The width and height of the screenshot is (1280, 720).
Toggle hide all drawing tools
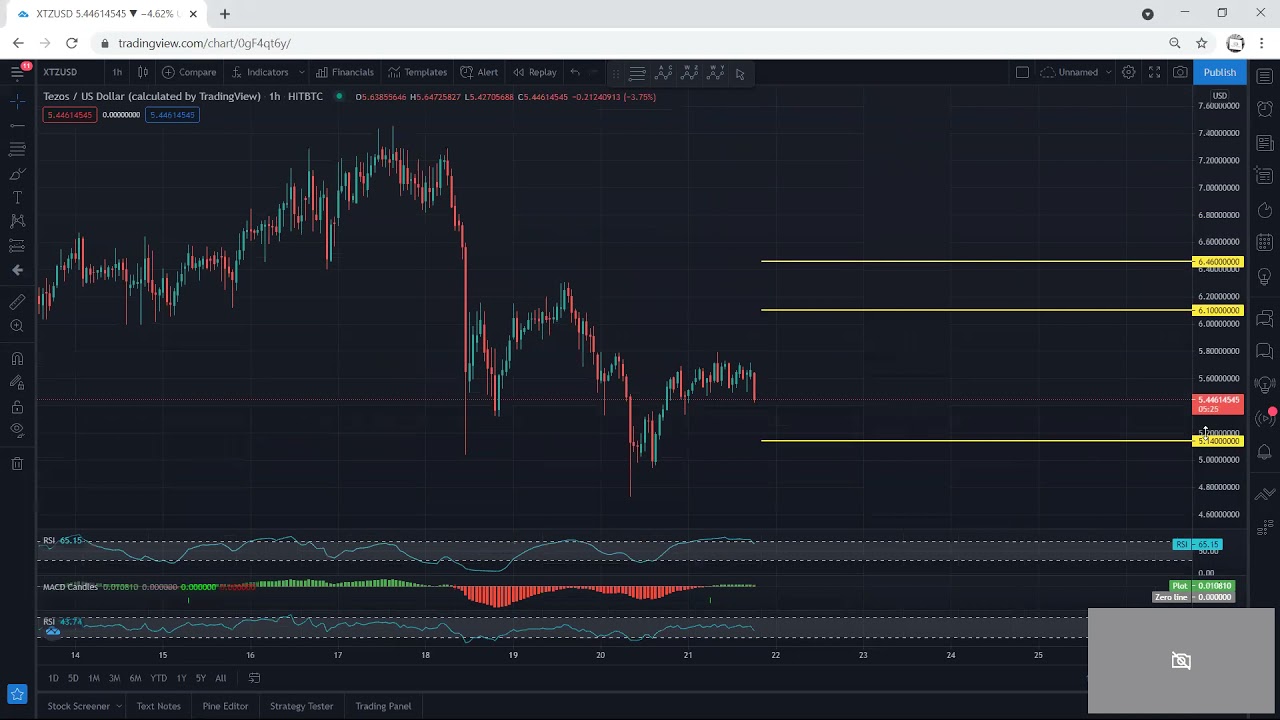[17, 430]
